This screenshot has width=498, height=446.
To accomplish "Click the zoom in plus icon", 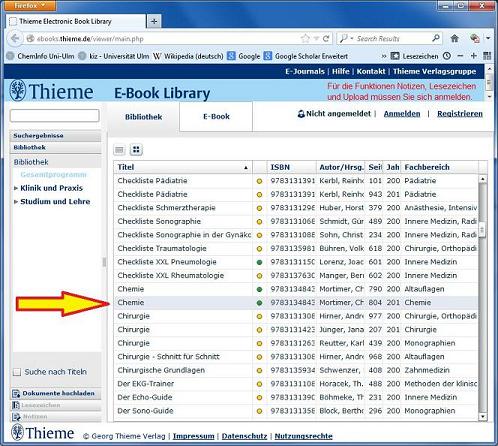I will [473, 56].
